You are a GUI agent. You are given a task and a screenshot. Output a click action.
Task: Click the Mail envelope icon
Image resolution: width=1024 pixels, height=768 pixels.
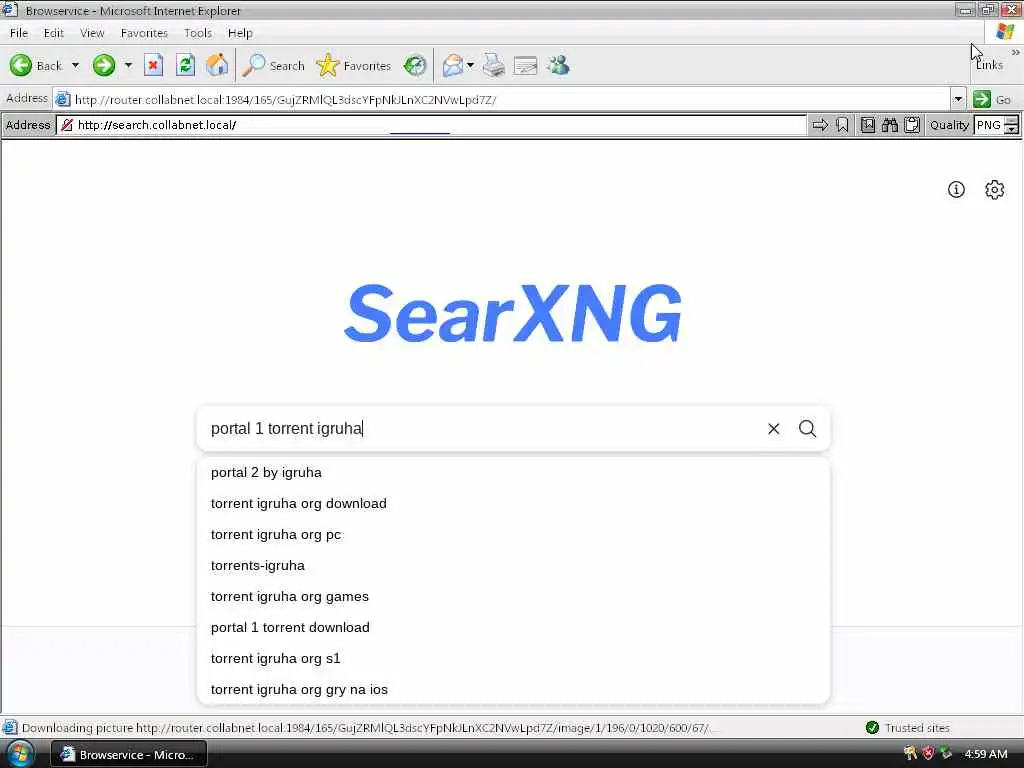[x=453, y=65]
